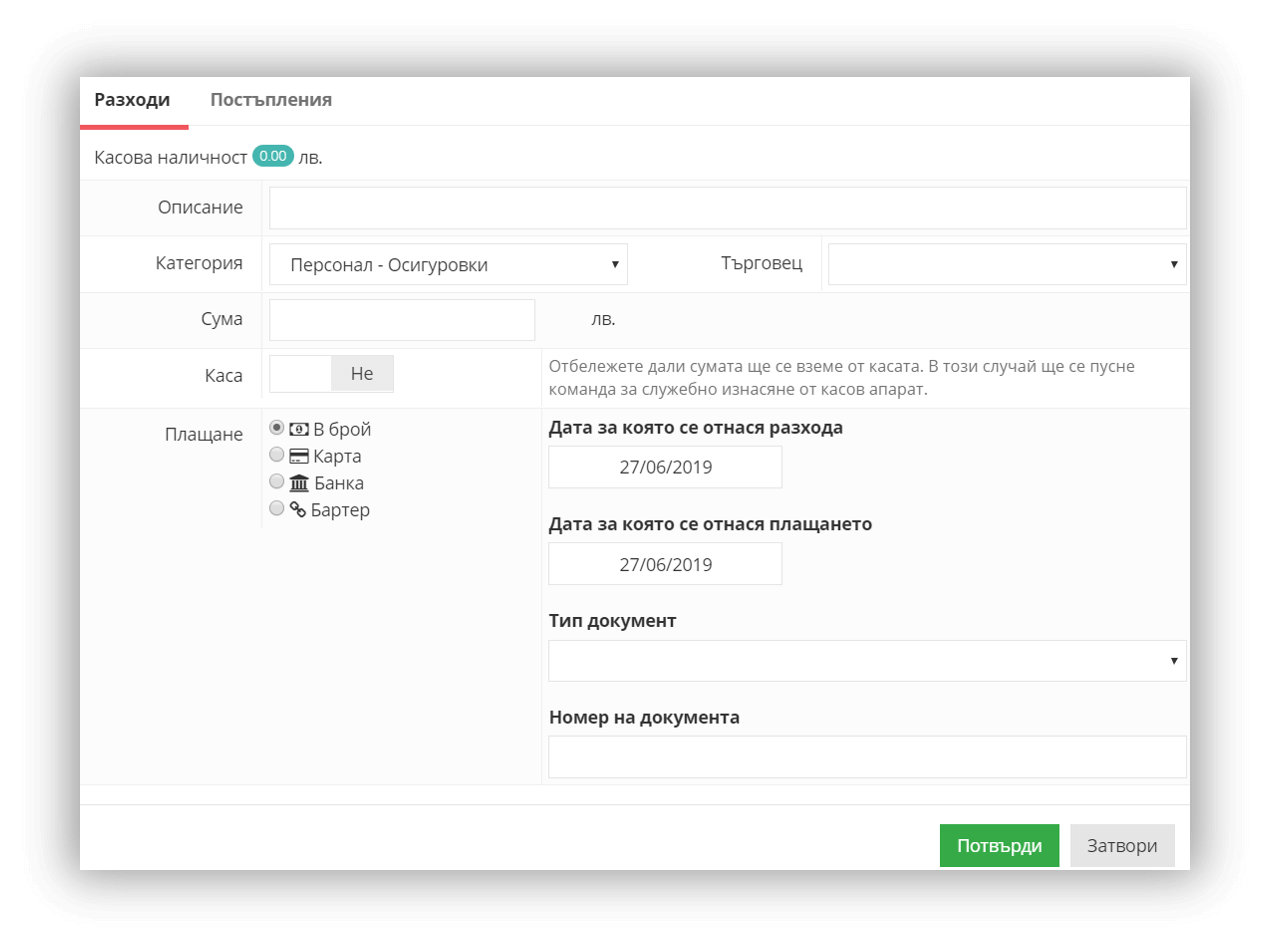Close the dialog with Затвори
This screenshot has height=947, width=1270.
point(1122,846)
